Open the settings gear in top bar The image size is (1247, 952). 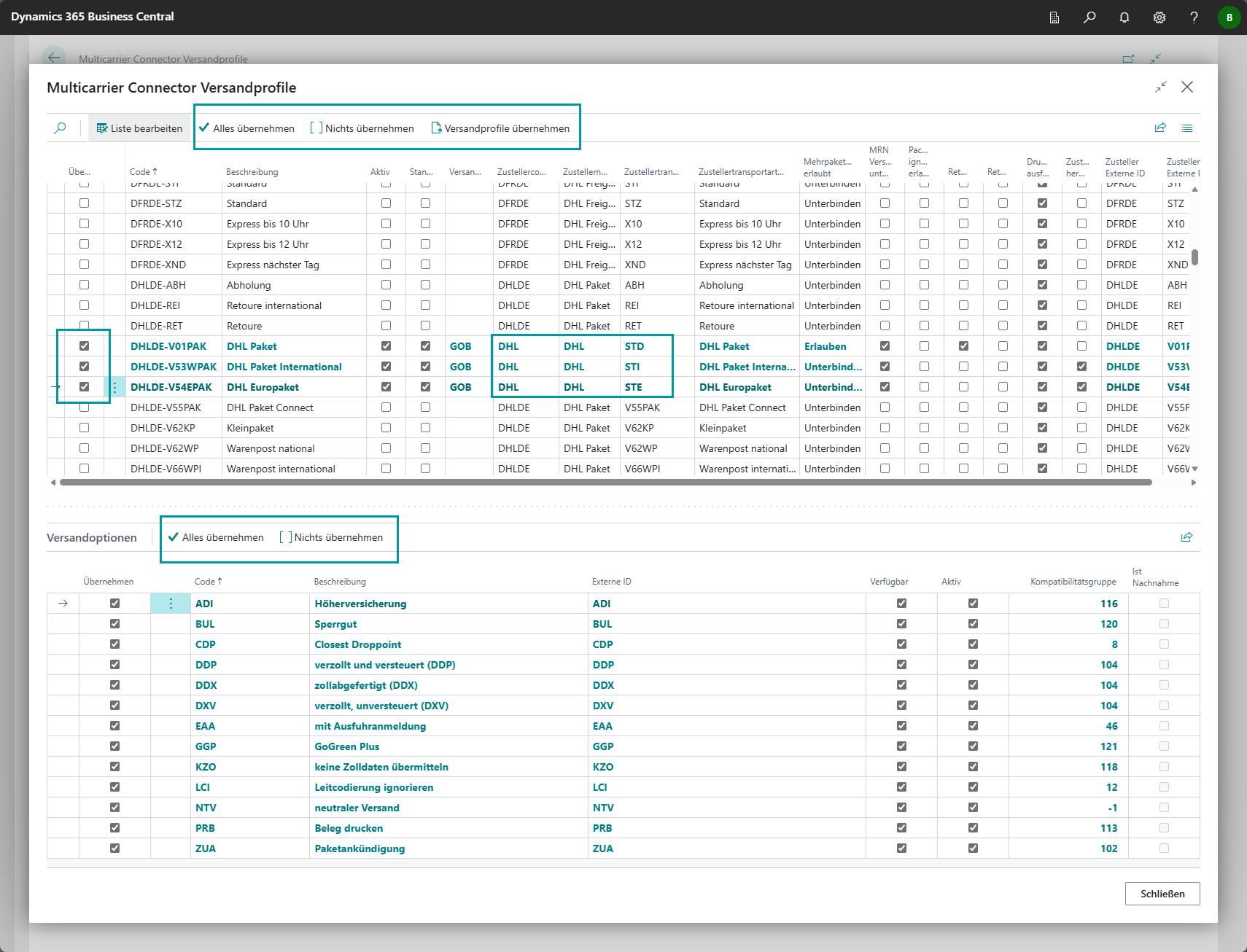click(x=1159, y=17)
